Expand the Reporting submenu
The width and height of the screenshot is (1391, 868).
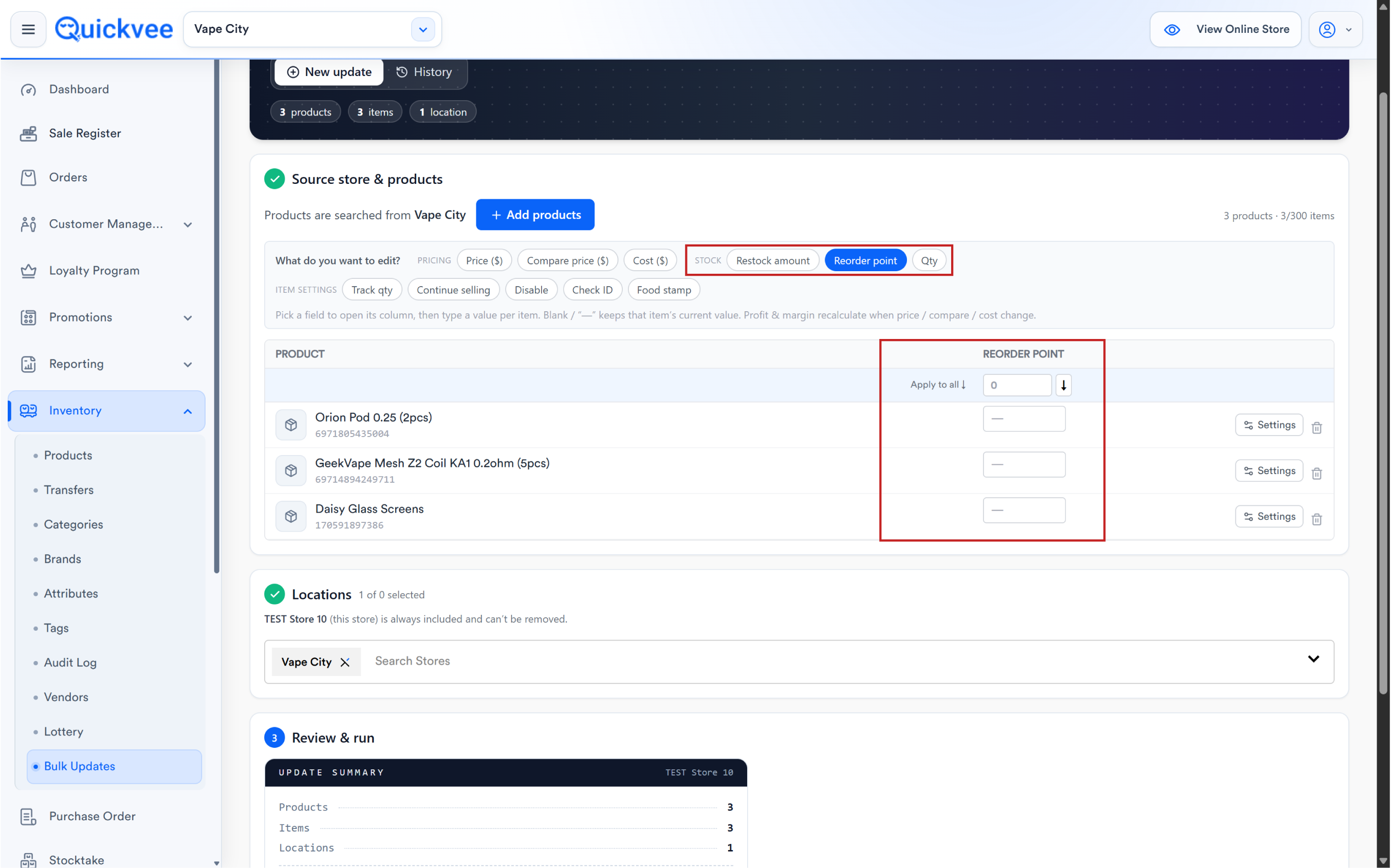[188, 364]
